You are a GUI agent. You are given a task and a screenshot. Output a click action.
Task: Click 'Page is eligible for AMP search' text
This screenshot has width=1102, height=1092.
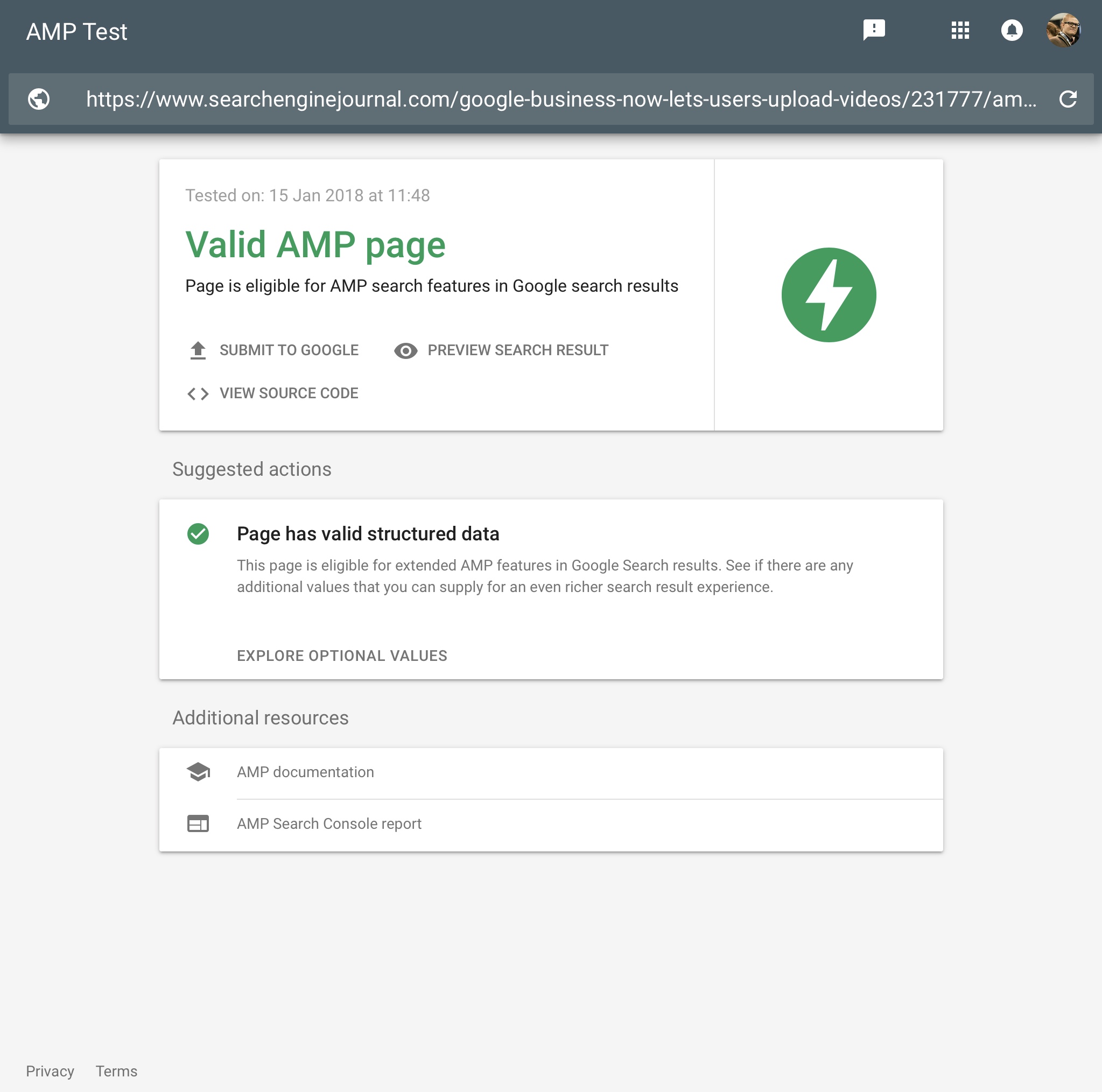[x=432, y=286]
